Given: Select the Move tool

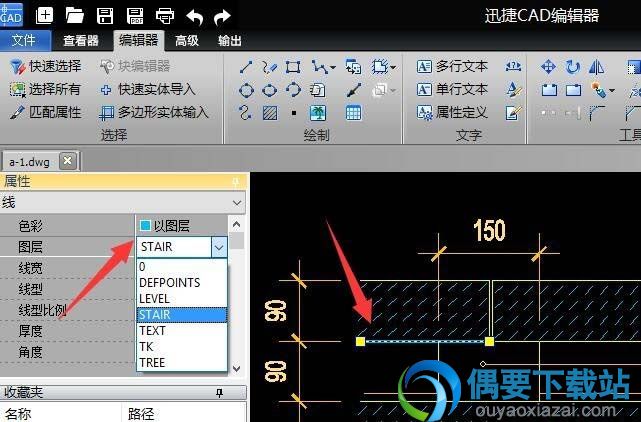Looking at the screenshot, I should [548, 67].
